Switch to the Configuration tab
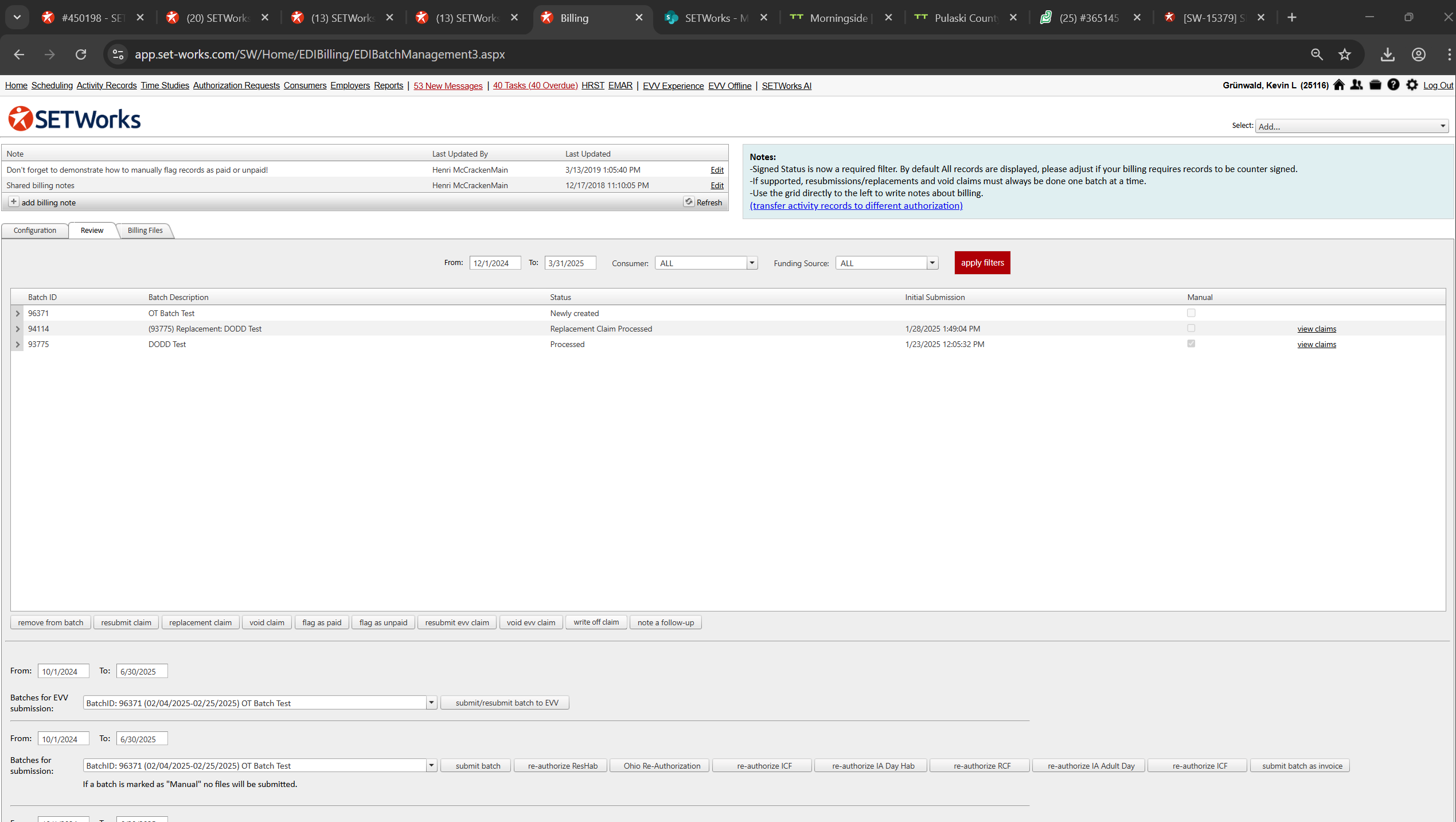The height and width of the screenshot is (822, 1456). click(x=35, y=231)
